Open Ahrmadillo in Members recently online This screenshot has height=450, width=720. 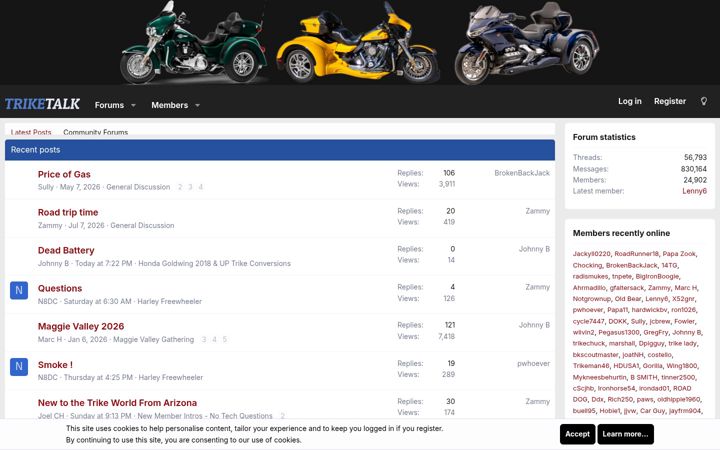pyautogui.click(x=589, y=287)
